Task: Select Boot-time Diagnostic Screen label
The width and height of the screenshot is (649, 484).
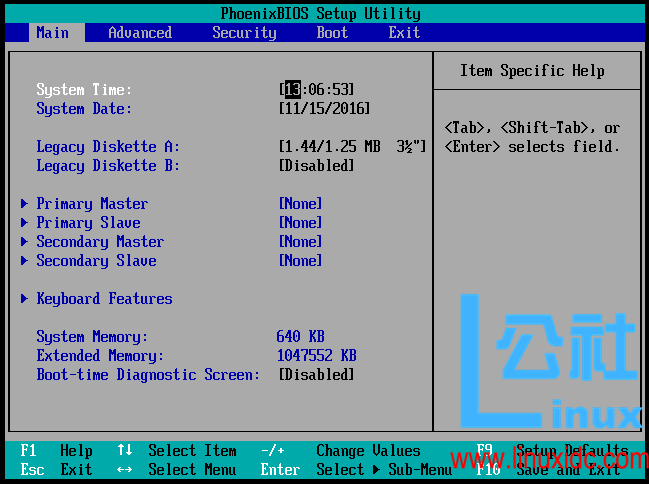Action: click(x=148, y=375)
